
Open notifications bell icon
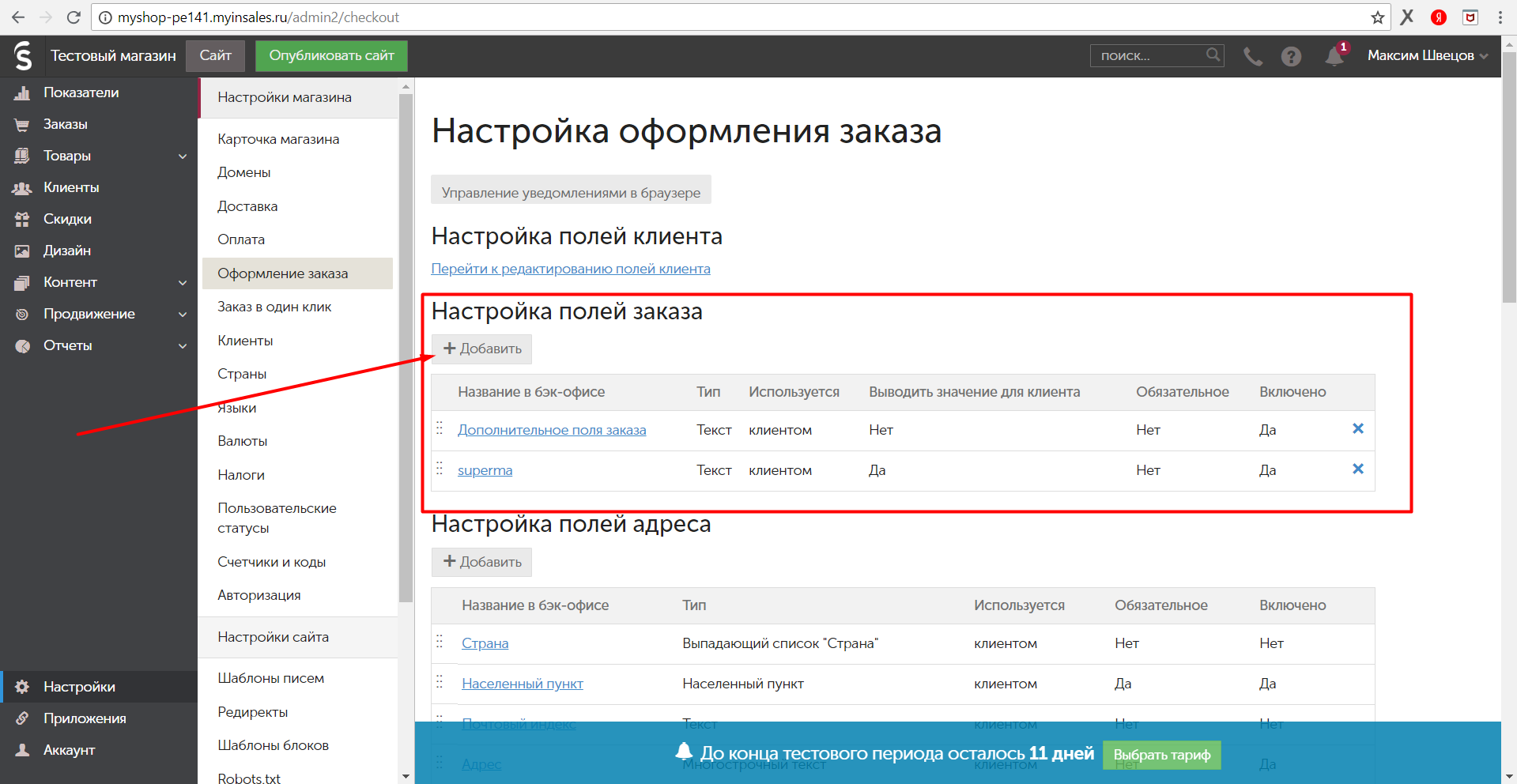(x=1334, y=56)
